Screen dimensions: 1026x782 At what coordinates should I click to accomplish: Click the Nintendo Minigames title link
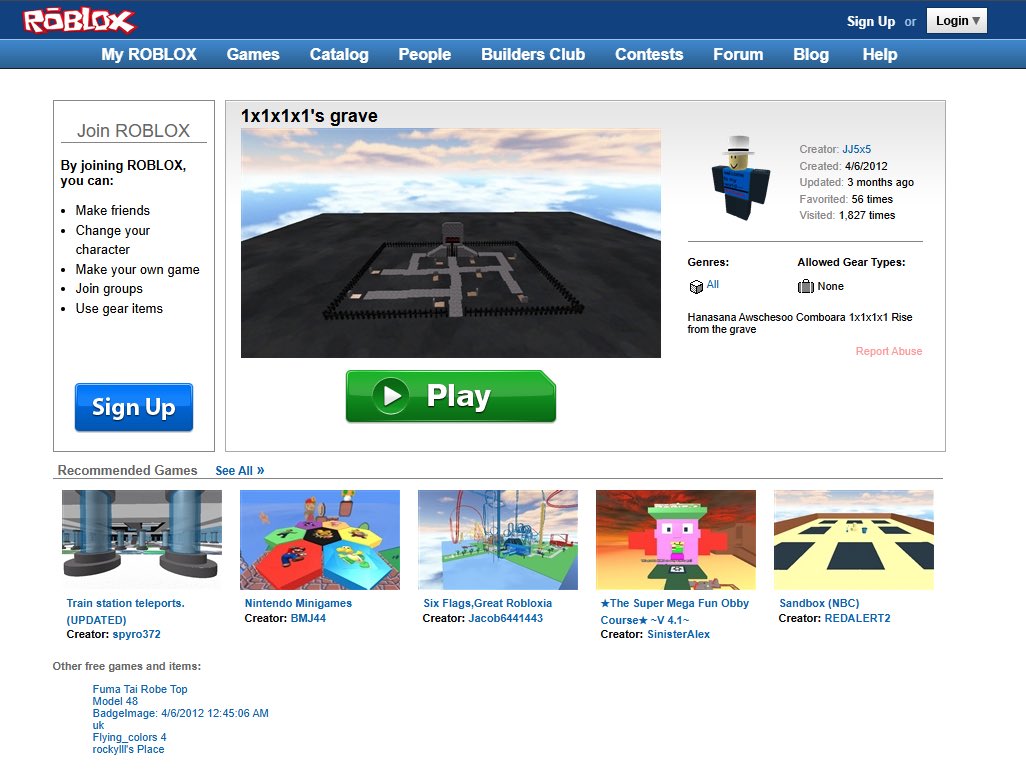coord(298,603)
